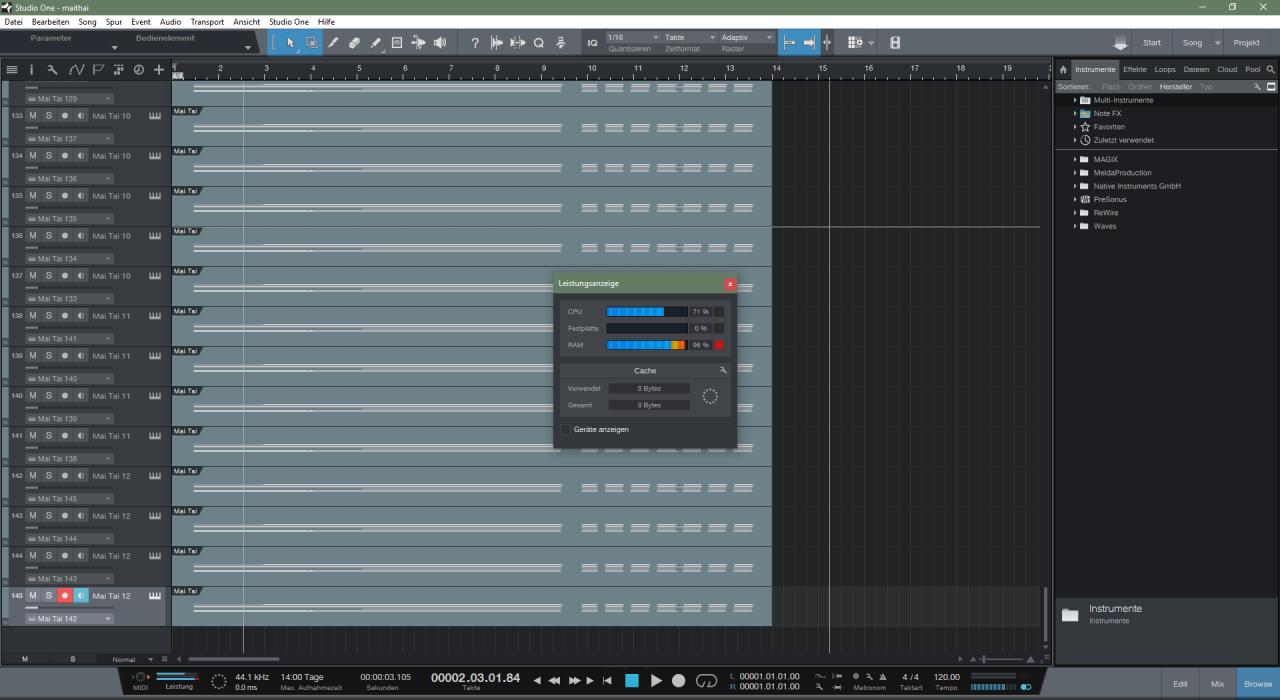Select the range tool
This screenshot has width=1280, height=700.
pos(311,43)
